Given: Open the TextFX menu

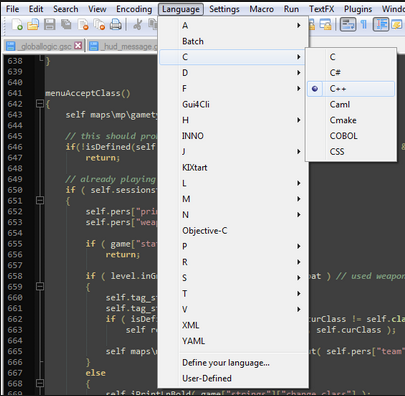Looking at the screenshot, I should (321, 9).
